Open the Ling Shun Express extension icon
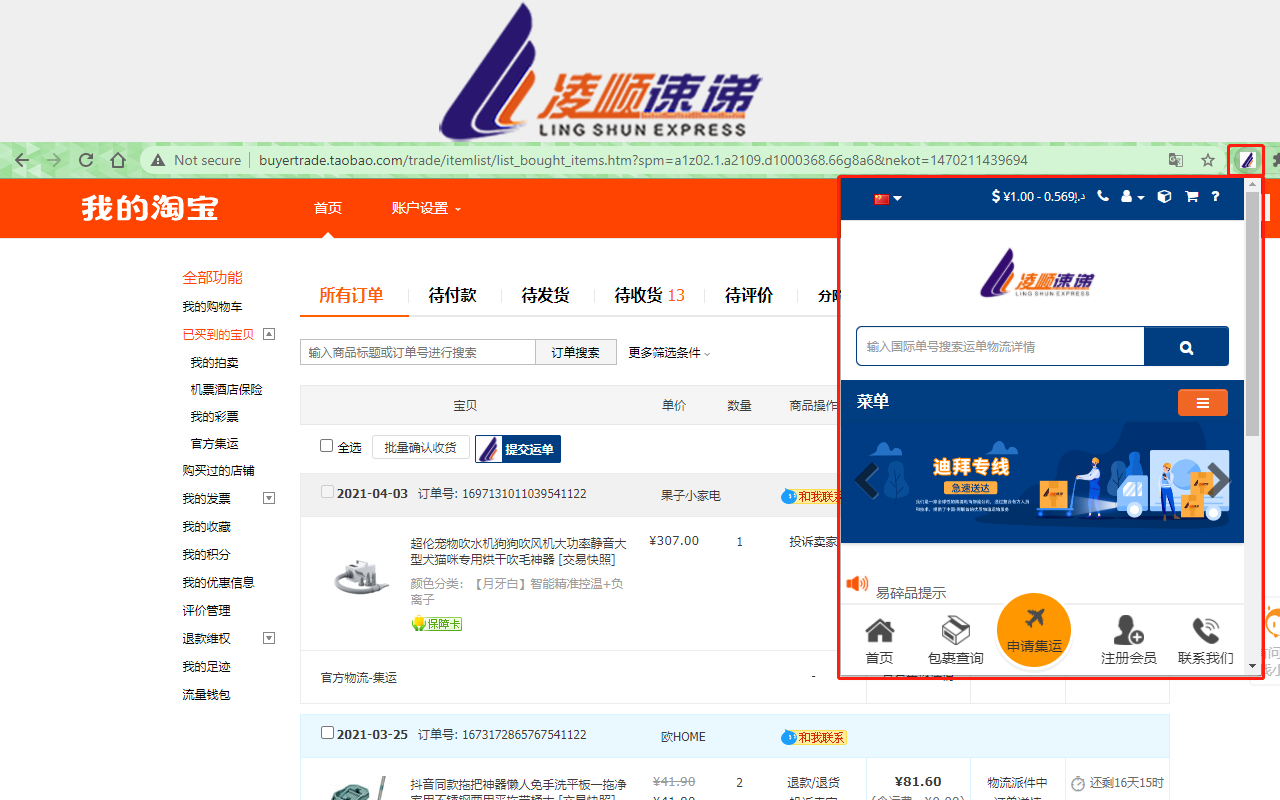 (x=1246, y=160)
